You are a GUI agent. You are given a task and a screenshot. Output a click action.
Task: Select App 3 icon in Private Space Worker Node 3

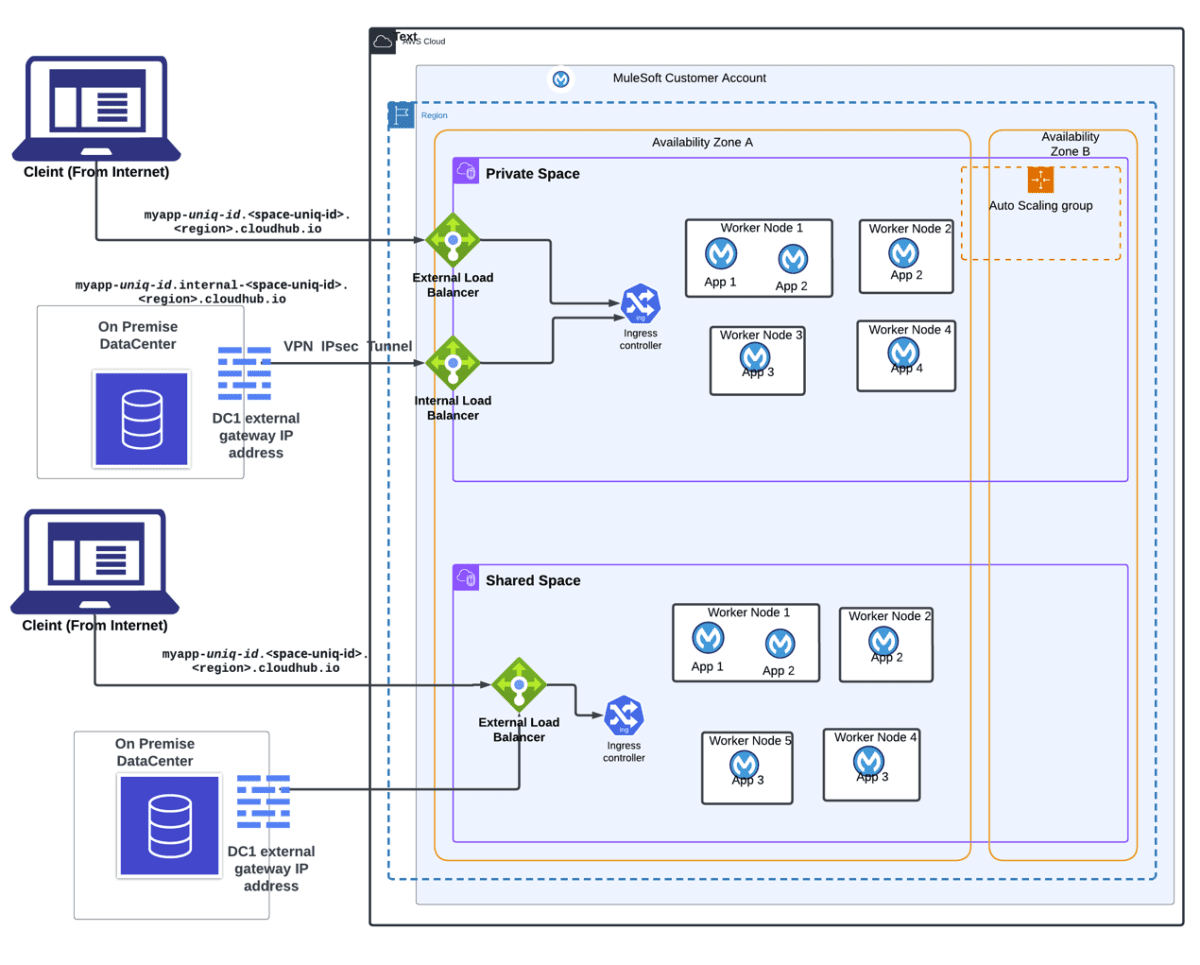(756, 357)
